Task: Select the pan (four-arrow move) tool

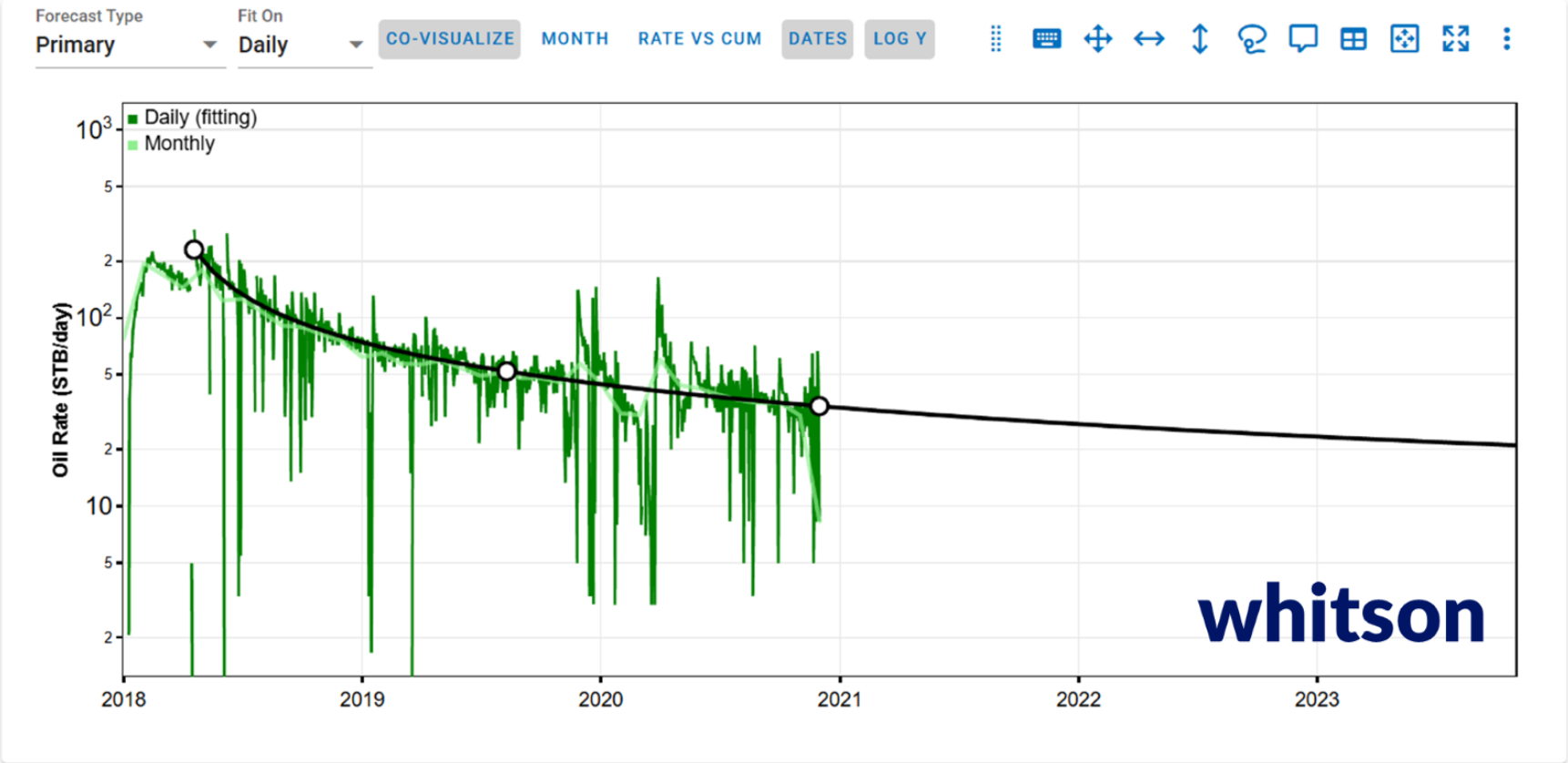Action: tap(1097, 39)
